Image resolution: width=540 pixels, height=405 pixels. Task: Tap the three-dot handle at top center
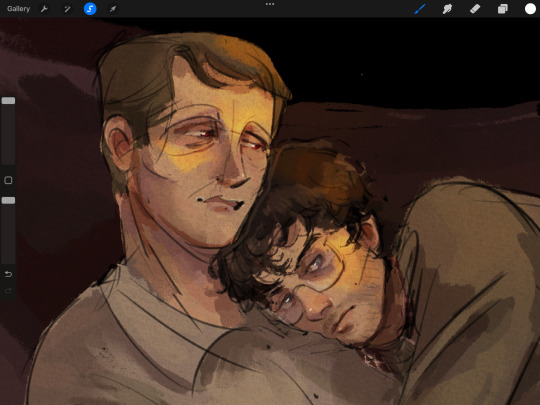point(270,4)
